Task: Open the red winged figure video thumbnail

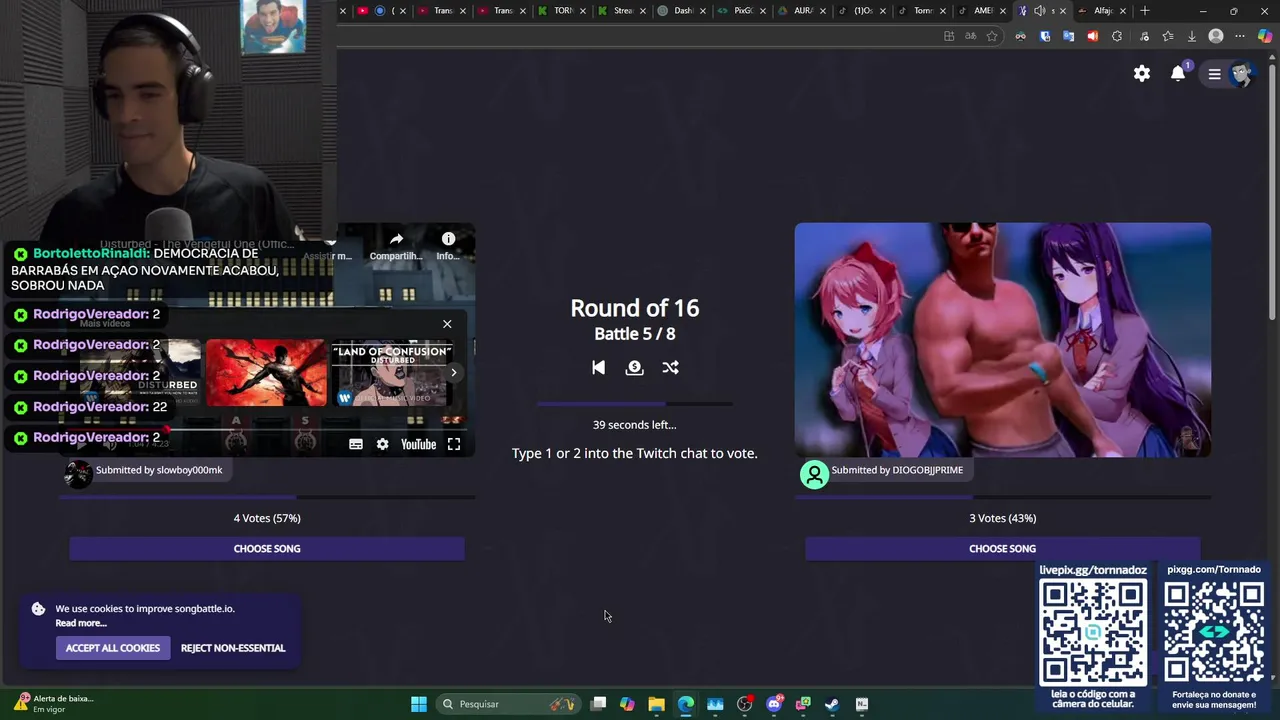Action: click(x=266, y=372)
